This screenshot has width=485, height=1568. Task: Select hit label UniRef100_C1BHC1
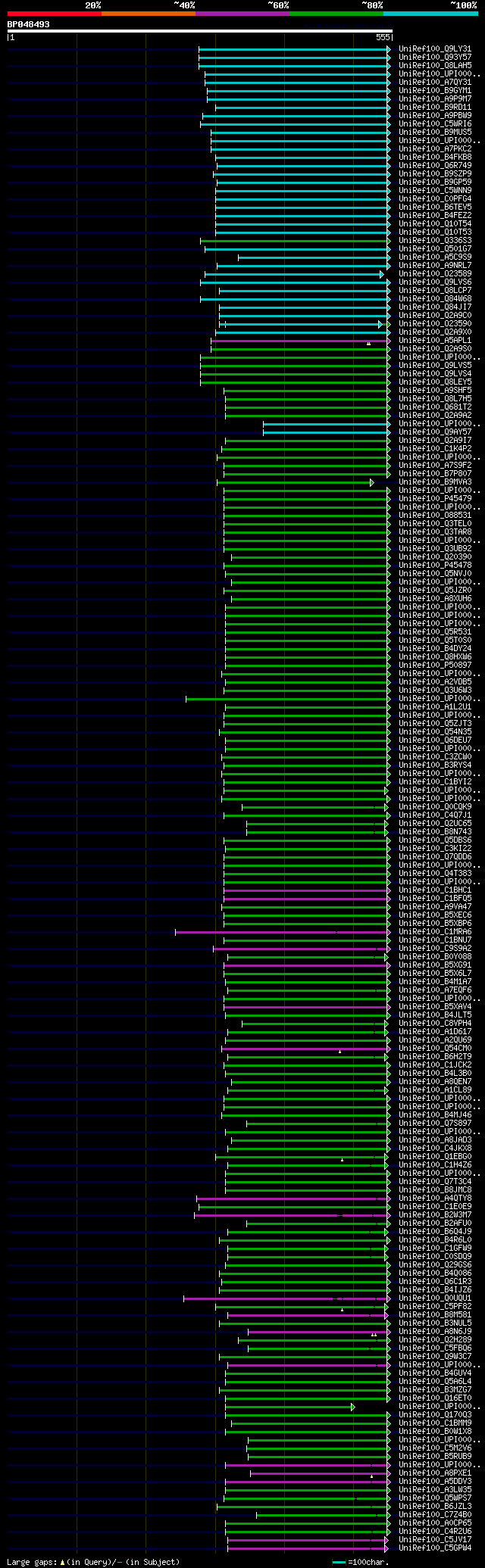[436, 890]
